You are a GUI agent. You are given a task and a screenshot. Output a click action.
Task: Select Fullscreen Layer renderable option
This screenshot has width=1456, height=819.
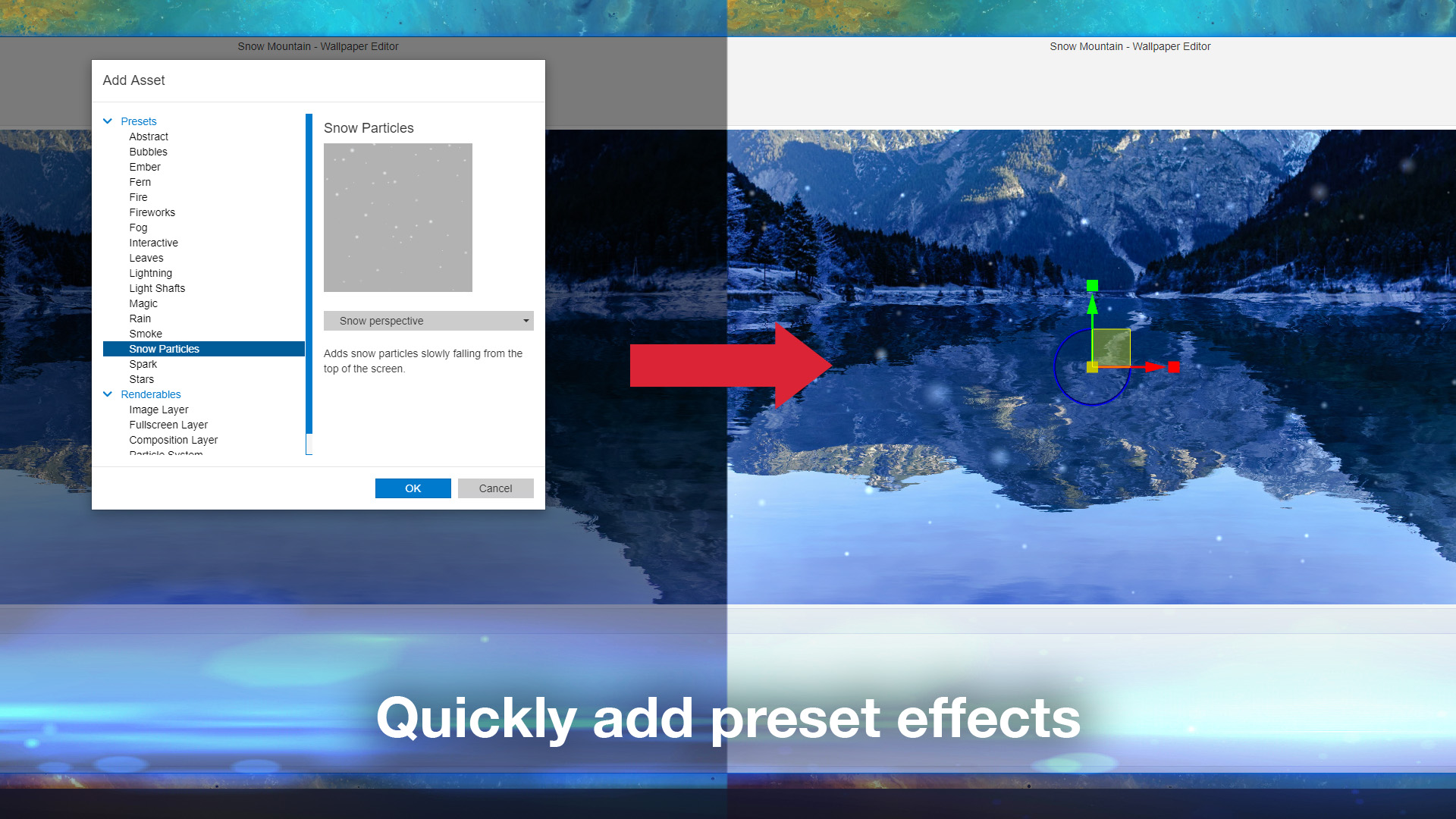point(168,425)
